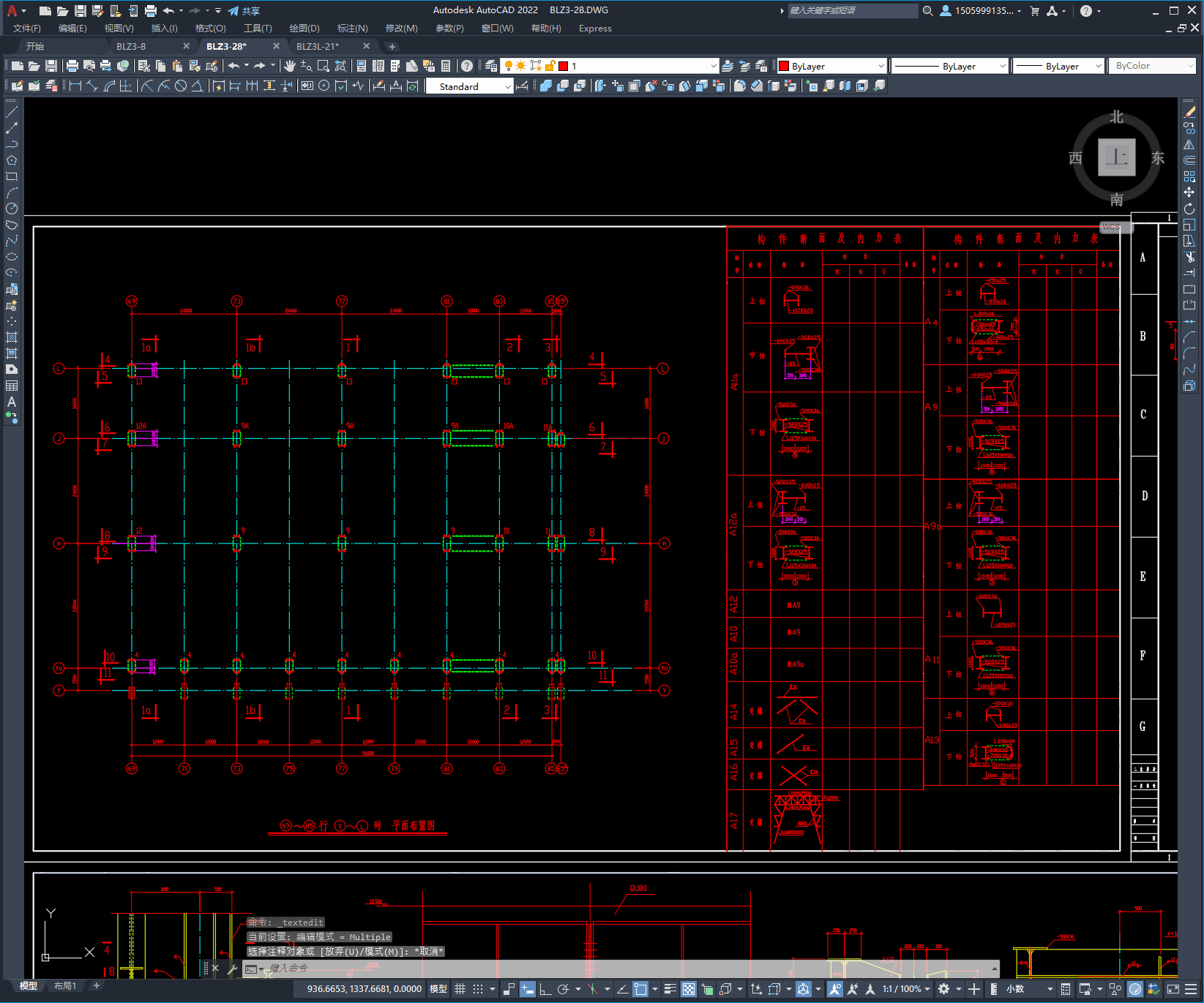Click the red layer color swatch in layer list
The height and width of the screenshot is (1003, 1204).
564,66
